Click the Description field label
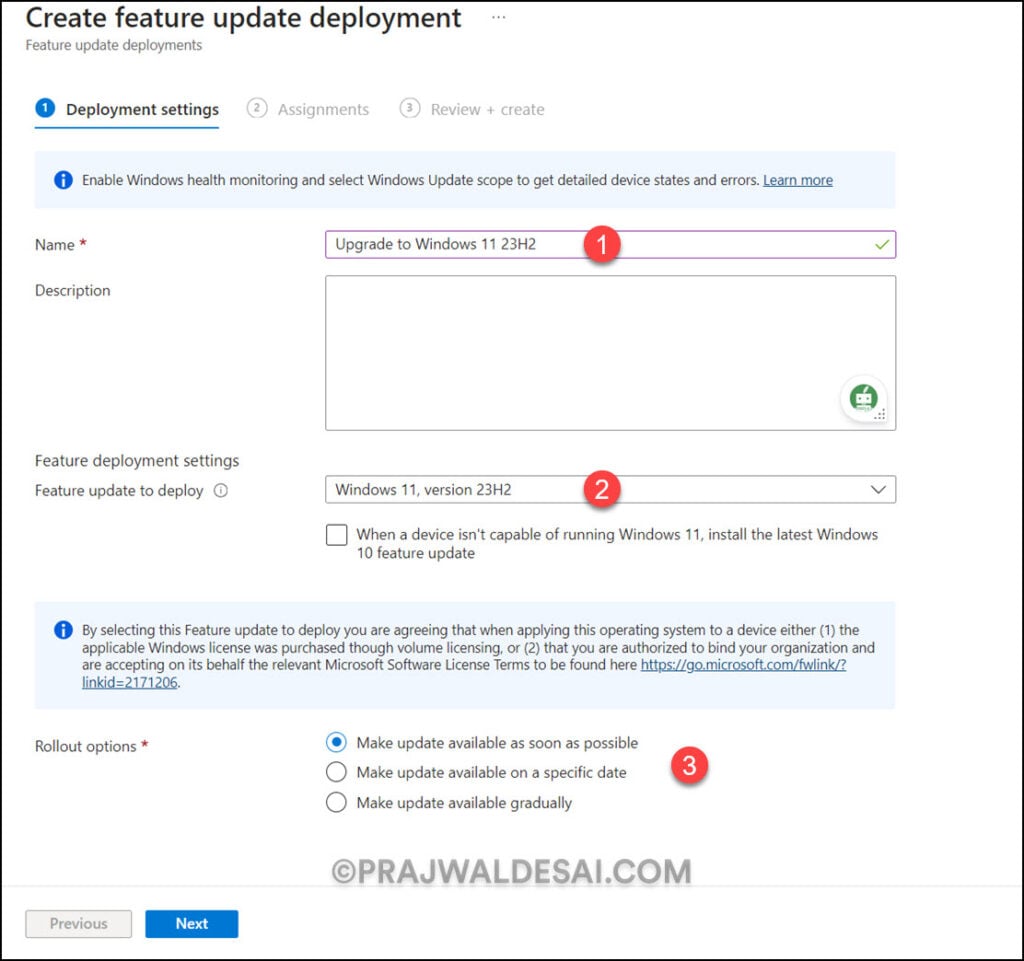 click(x=72, y=291)
